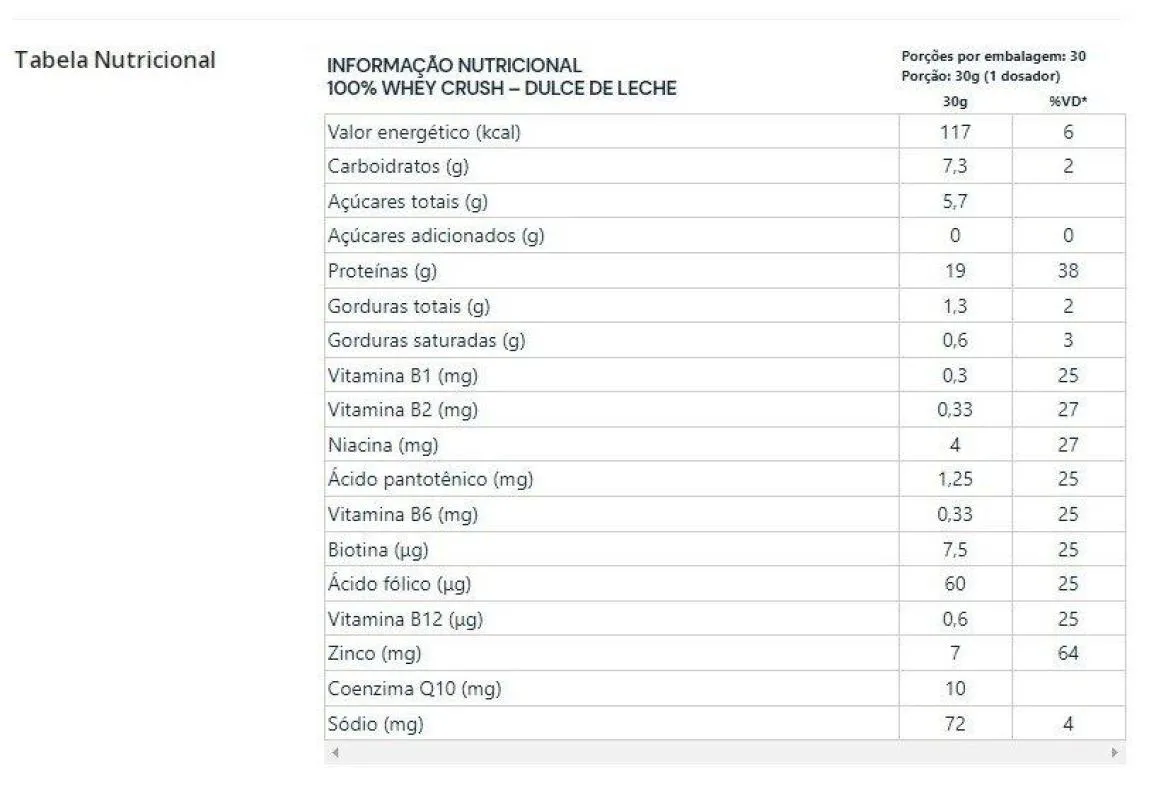Click the %VD* column header
Viewport: 1173px width, 800px height.
[x=1068, y=101]
